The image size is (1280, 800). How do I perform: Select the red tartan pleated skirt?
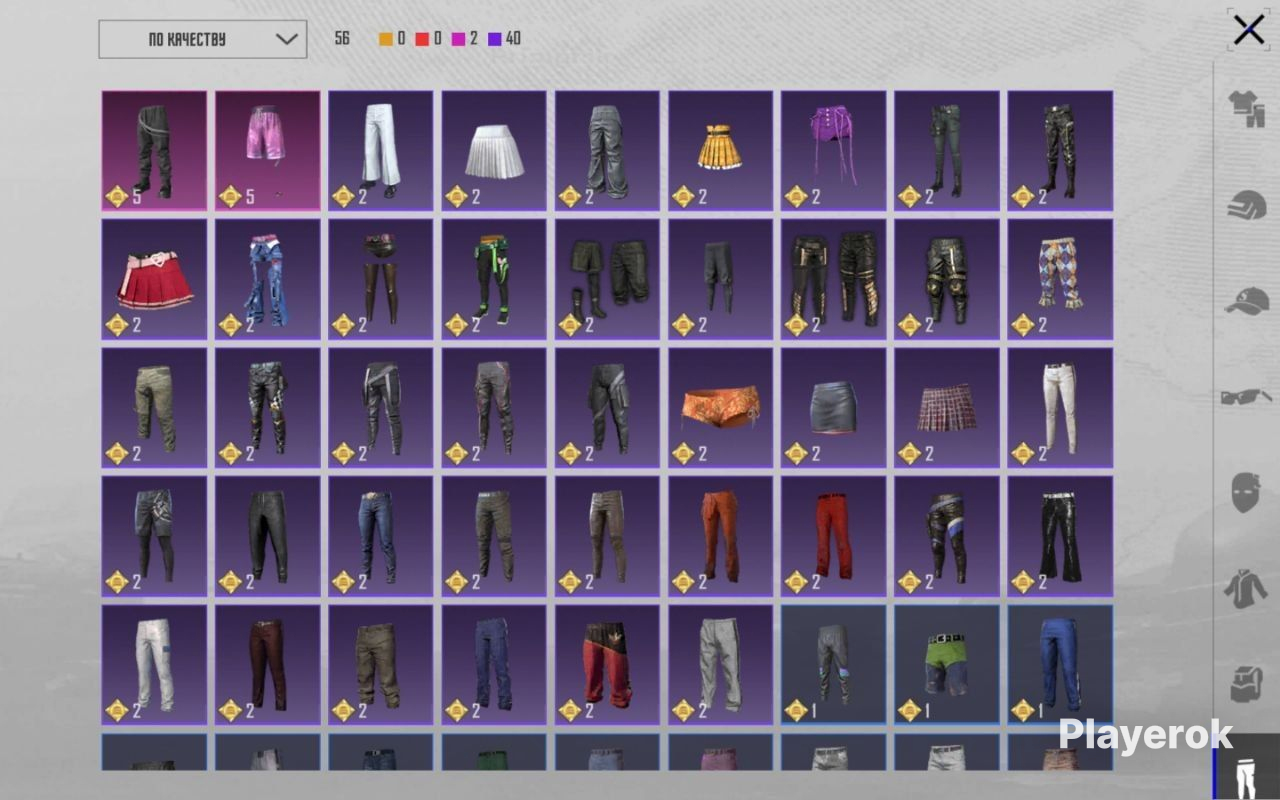(x=947, y=407)
